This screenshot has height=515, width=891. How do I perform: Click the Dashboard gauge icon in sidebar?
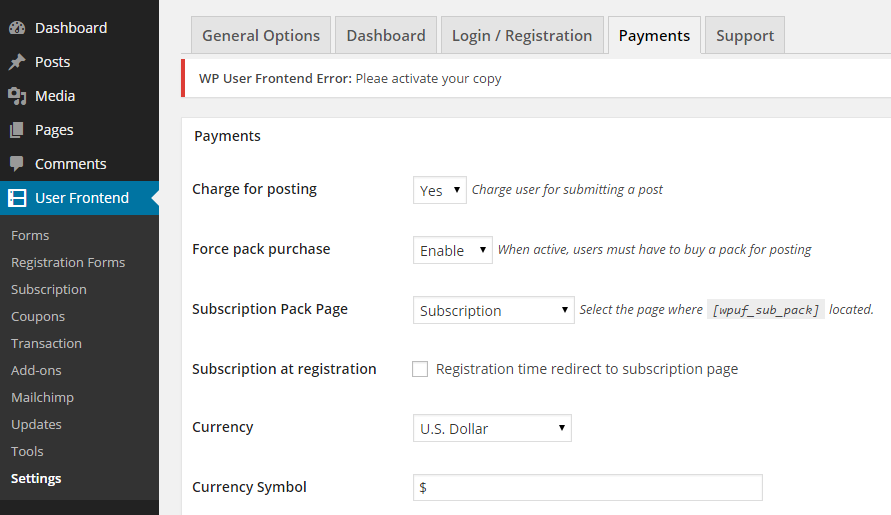click(x=17, y=28)
